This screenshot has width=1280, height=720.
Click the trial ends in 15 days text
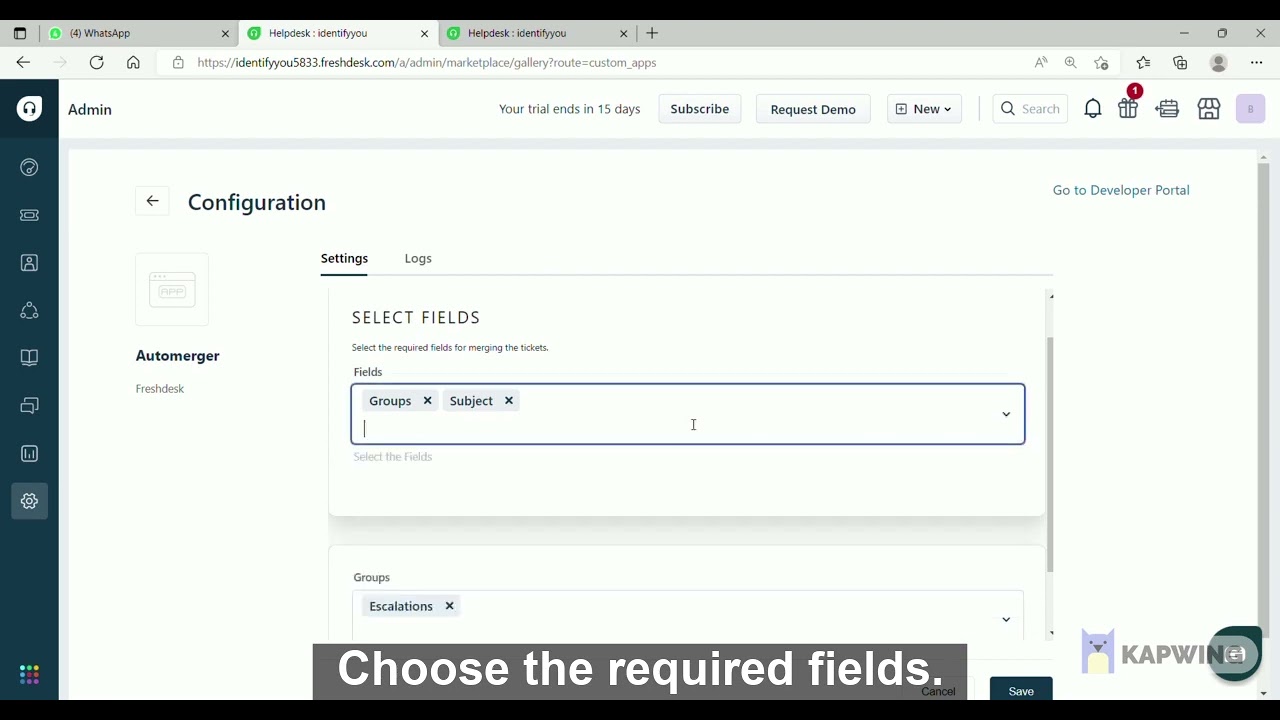569,109
